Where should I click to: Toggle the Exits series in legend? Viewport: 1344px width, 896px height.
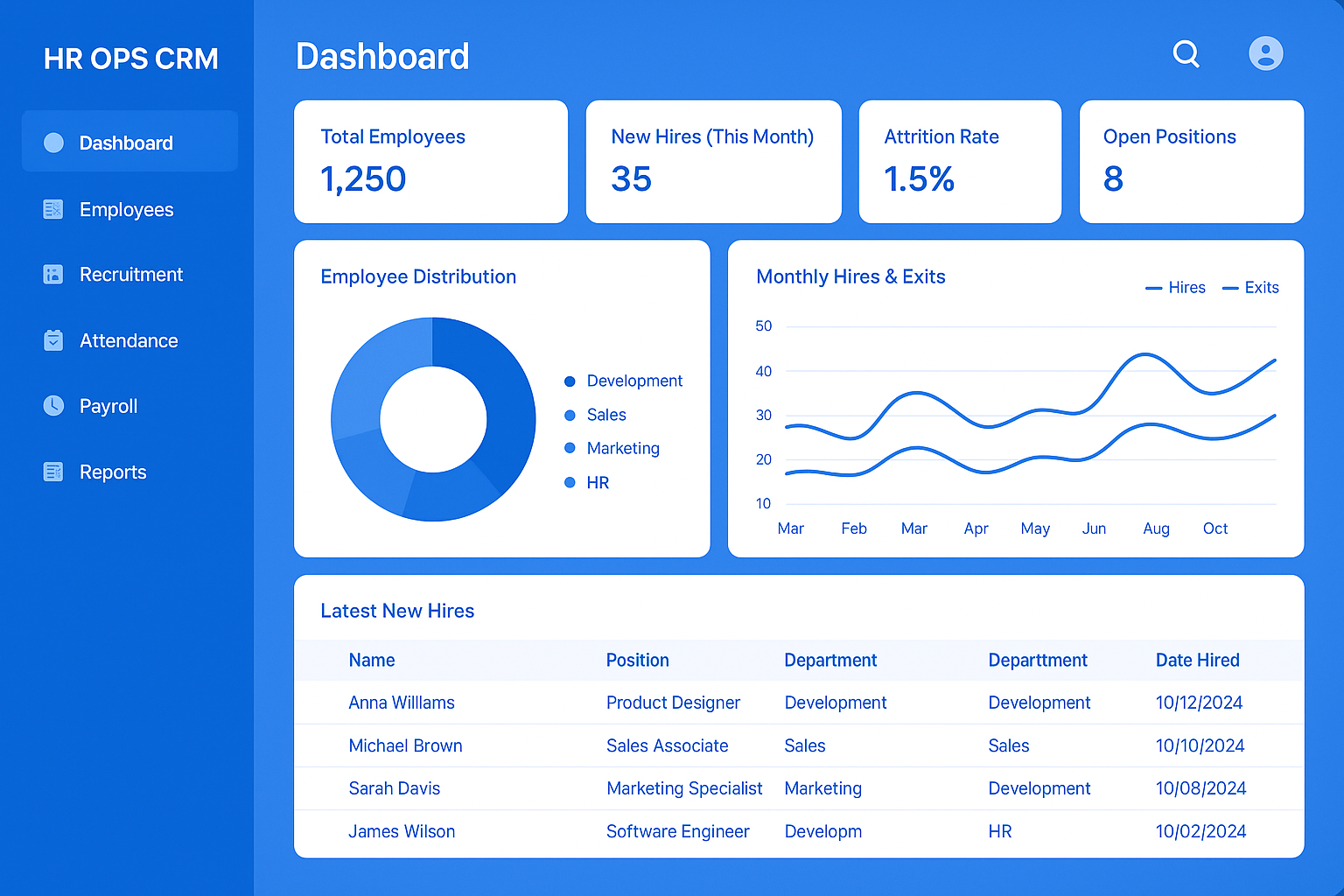click(1250, 288)
